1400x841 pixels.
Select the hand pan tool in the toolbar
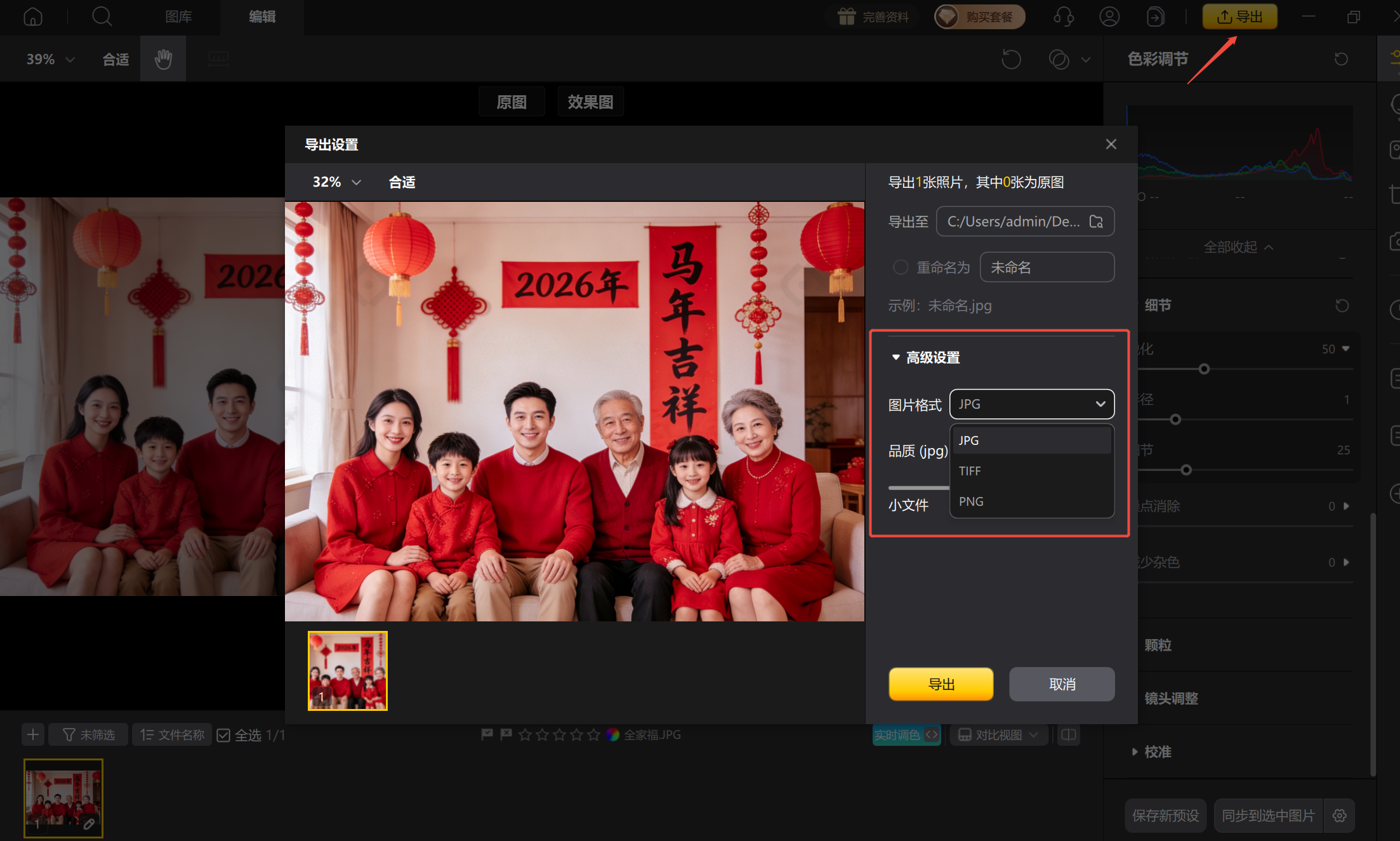tap(162, 58)
